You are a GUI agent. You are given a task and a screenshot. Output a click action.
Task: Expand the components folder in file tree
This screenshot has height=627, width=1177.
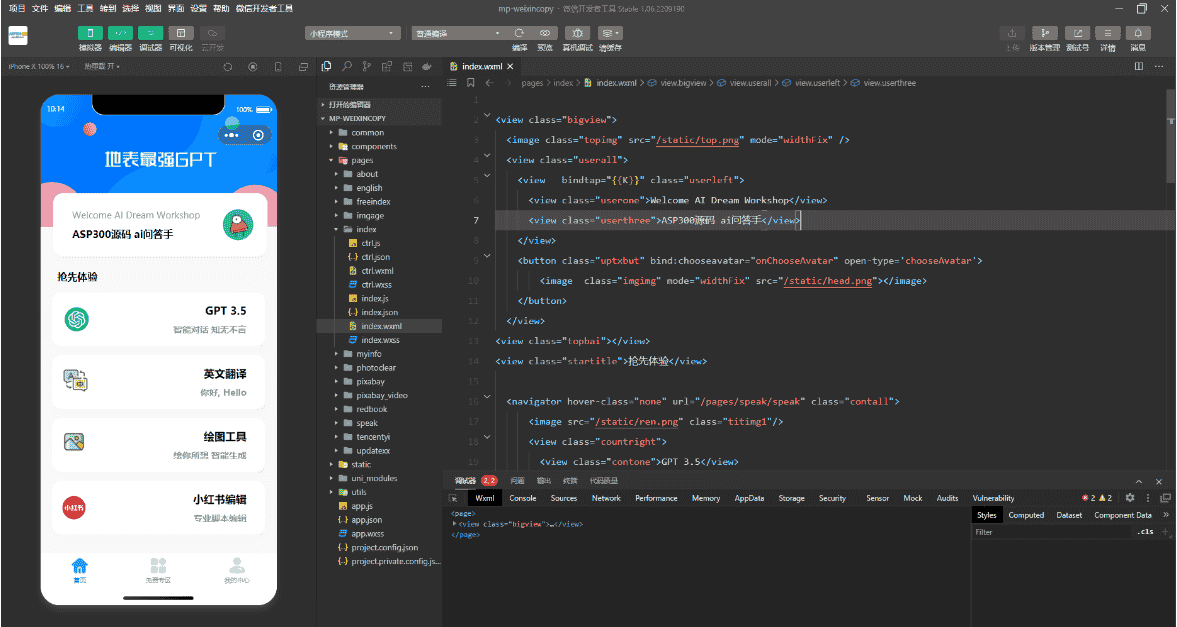pos(373,146)
